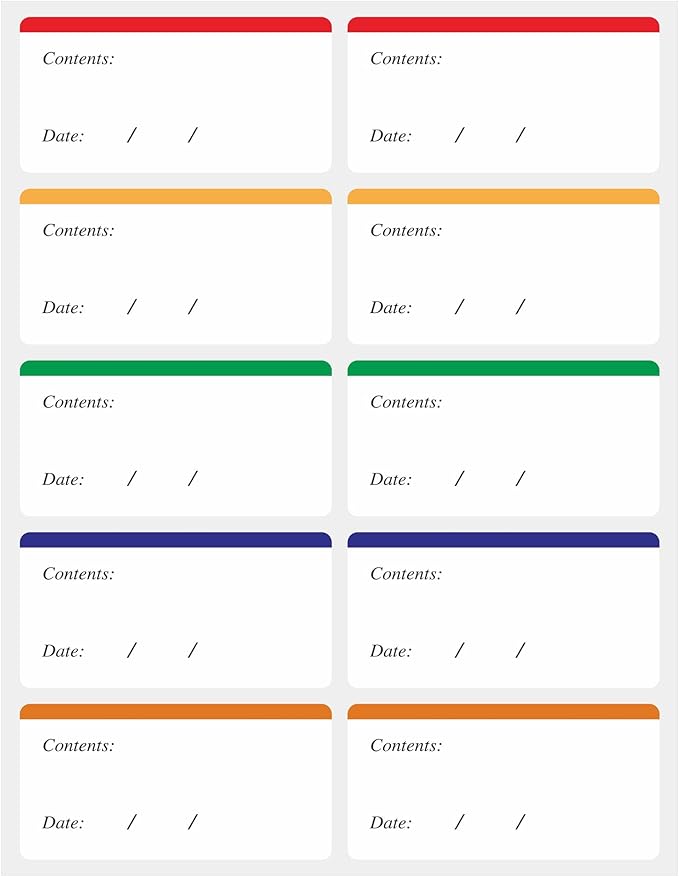Click the bottom-left orange header bar
The width and height of the screenshot is (679, 877).
(176, 711)
